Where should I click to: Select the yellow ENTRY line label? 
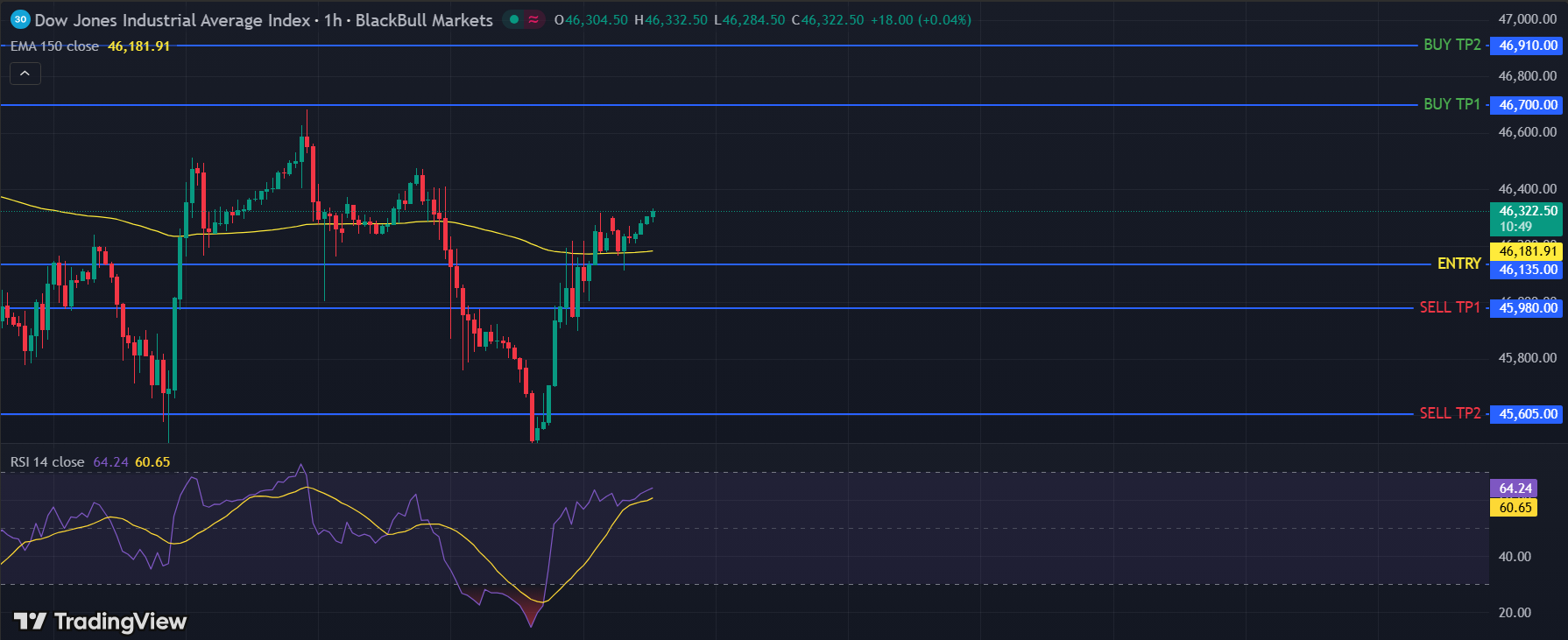(x=1459, y=264)
